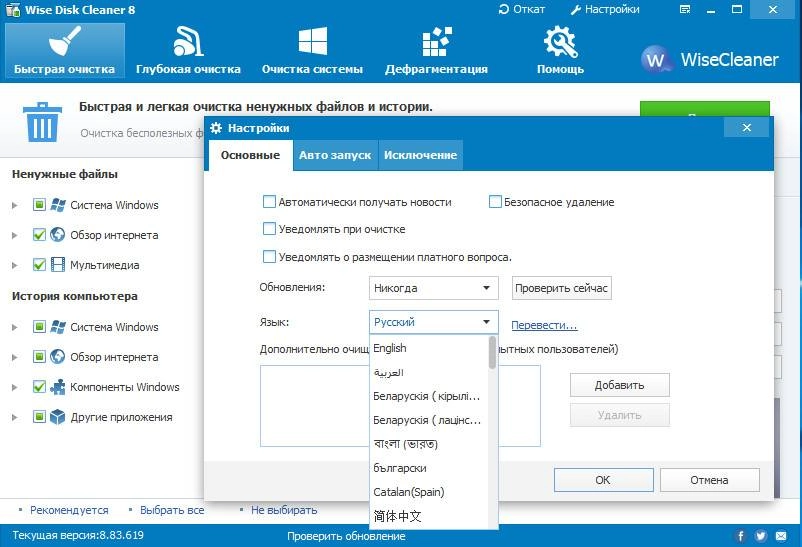Toggle Уведомлять при очистке checkbox
This screenshot has height=547, width=802.
point(269,229)
